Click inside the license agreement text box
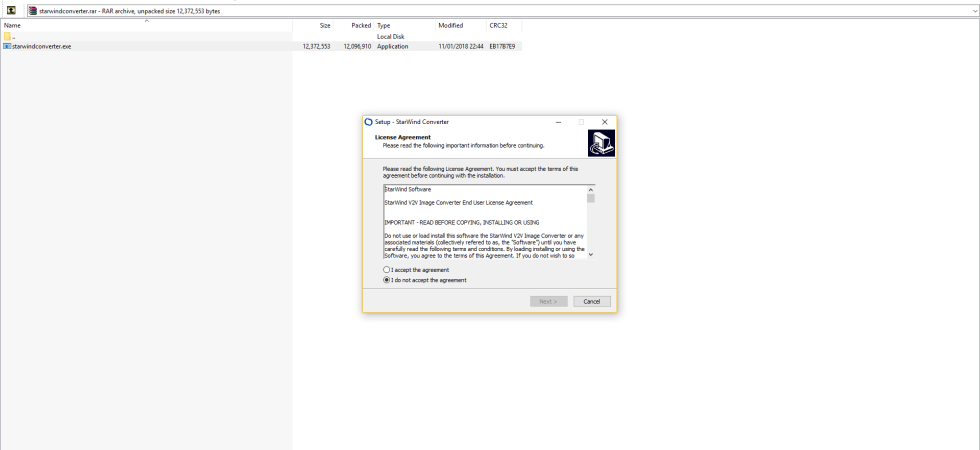 [x=485, y=222]
